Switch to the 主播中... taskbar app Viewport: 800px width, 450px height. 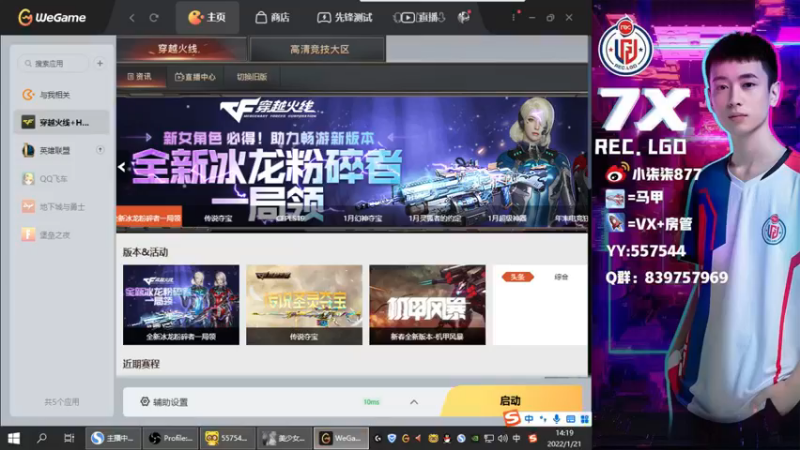click(x=113, y=438)
